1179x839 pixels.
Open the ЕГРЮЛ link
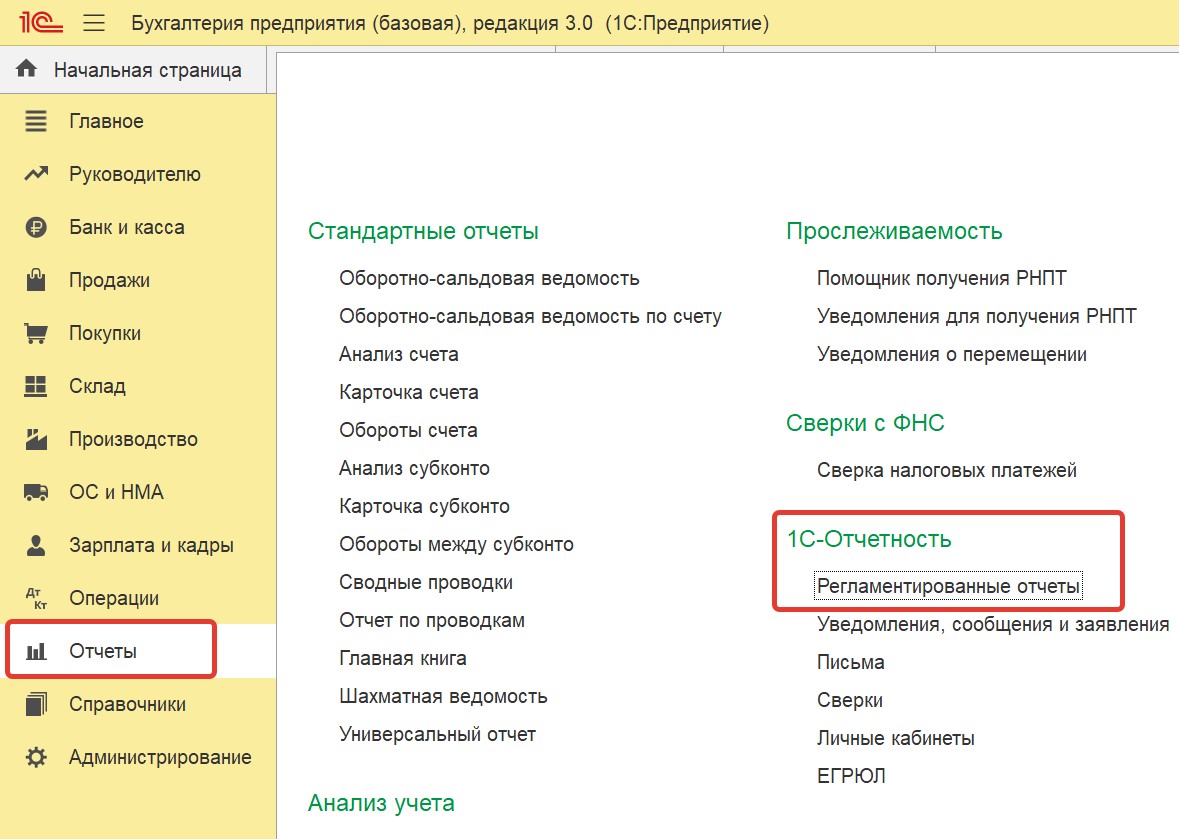(x=851, y=776)
